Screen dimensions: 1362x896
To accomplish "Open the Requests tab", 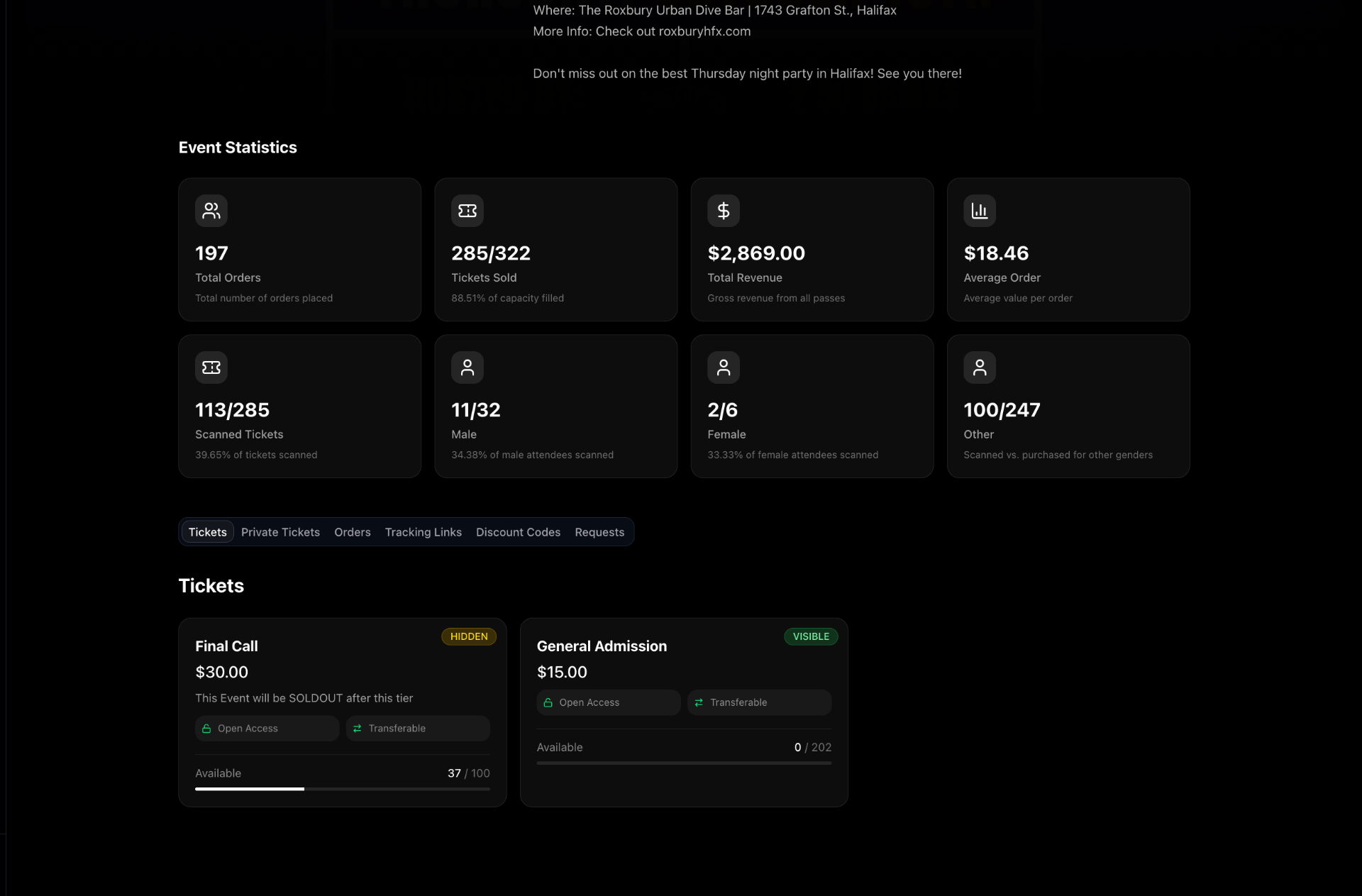I will pos(599,532).
